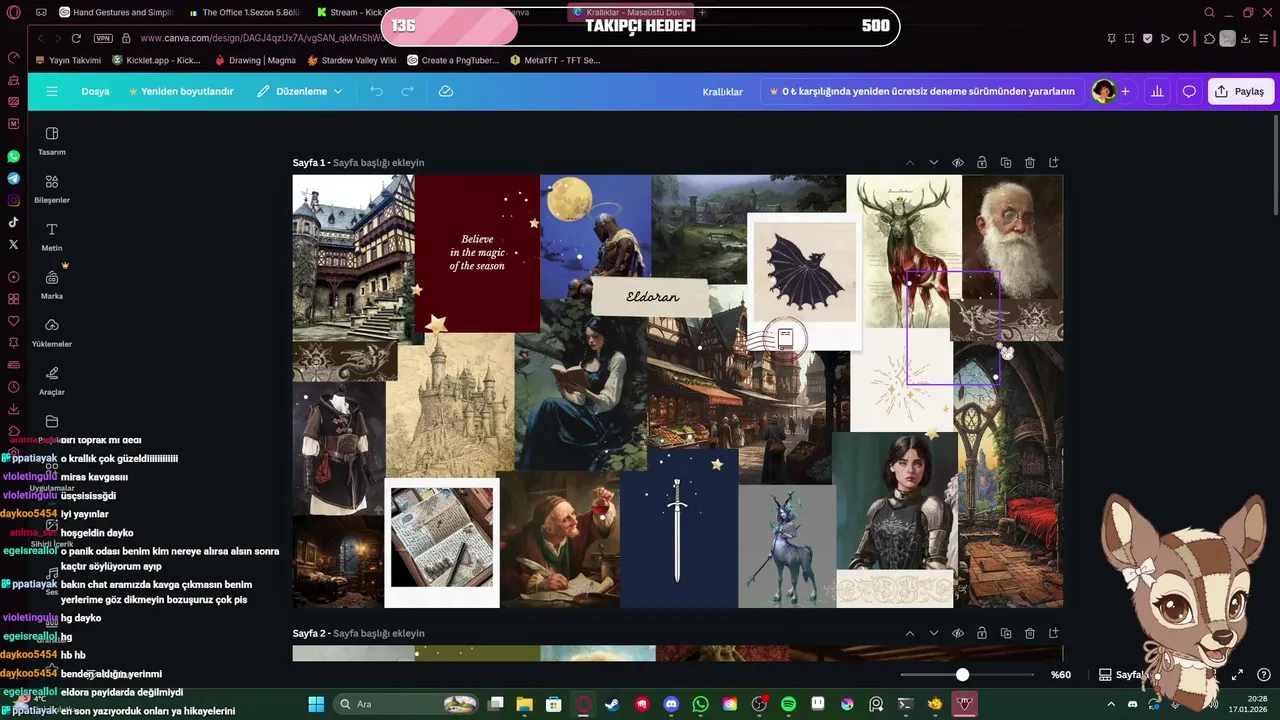This screenshot has height=720, width=1280.
Task: Open new browser tab with plus
Action: tap(702, 12)
